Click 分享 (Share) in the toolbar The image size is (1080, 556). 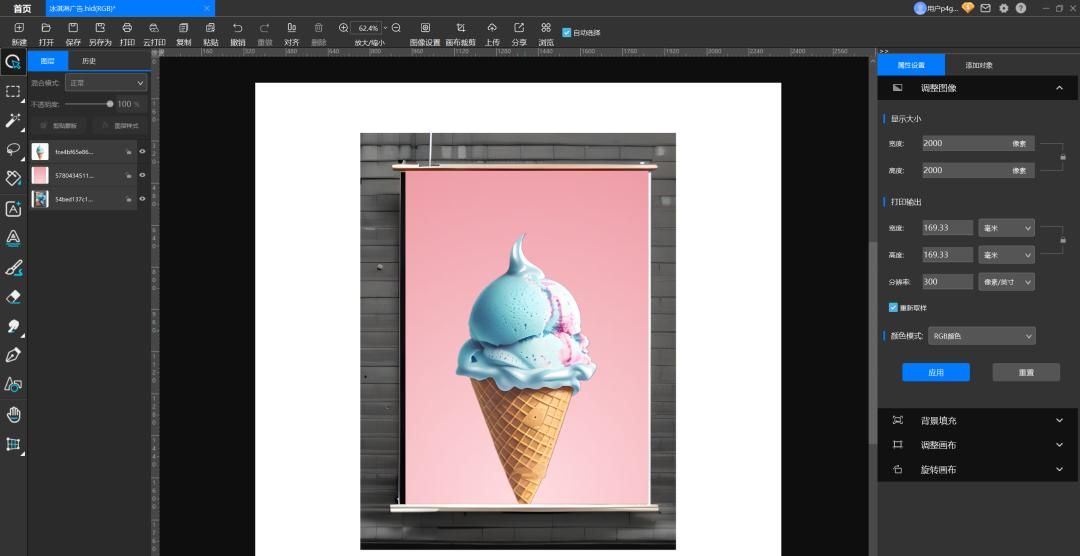click(x=519, y=34)
